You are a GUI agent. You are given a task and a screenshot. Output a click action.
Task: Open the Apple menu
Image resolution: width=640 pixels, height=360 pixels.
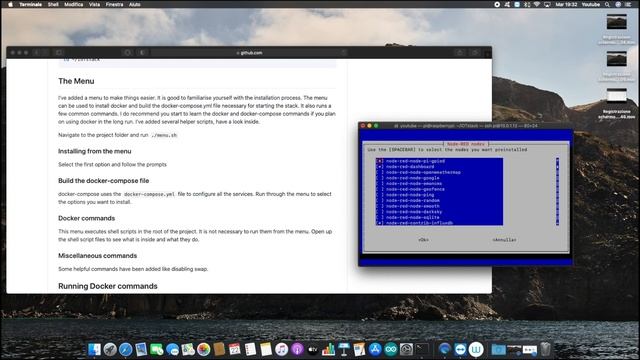11,4
